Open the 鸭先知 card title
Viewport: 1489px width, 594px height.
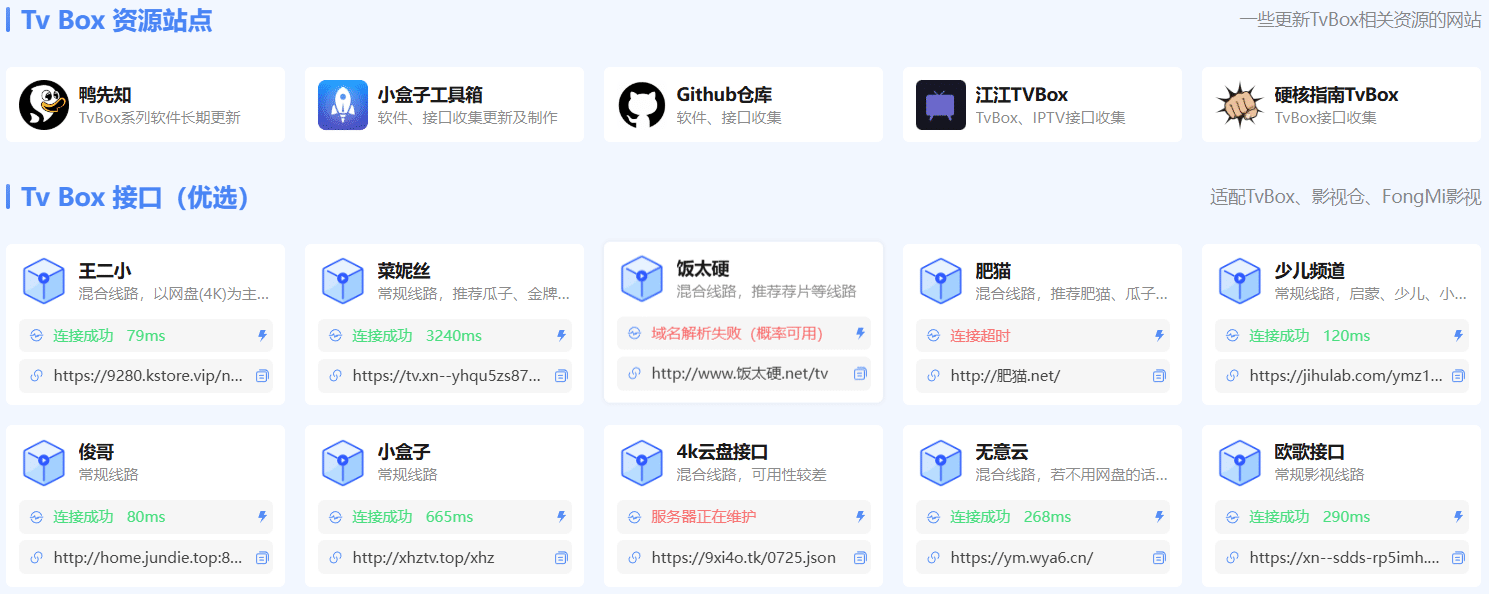tap(105, 95)
